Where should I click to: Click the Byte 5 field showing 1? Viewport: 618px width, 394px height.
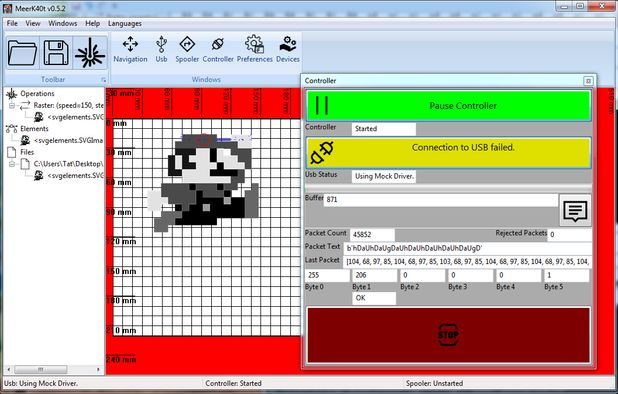(567, 275)
